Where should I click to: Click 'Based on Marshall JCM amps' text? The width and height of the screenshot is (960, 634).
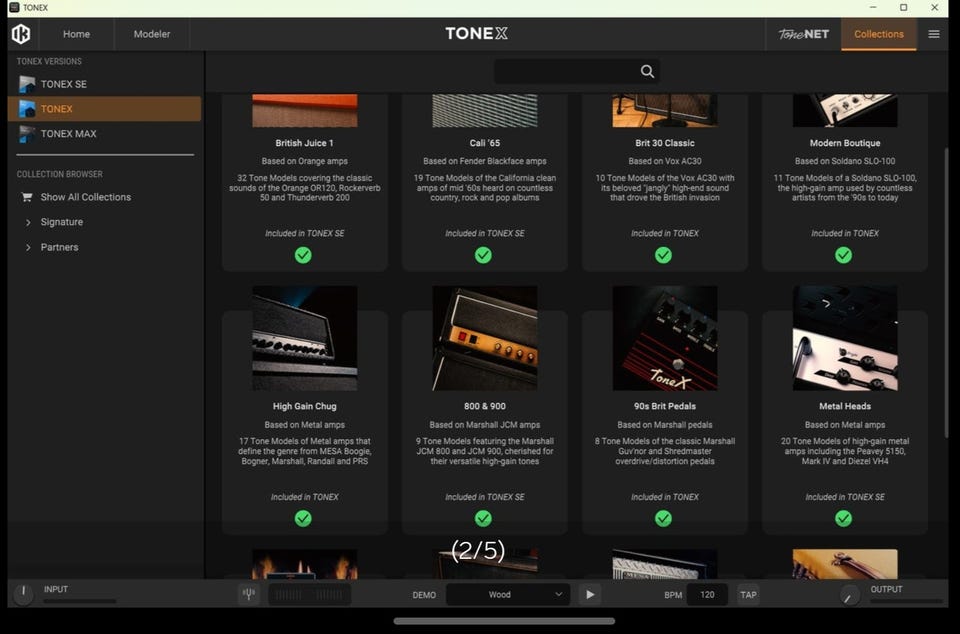(485, 425)
